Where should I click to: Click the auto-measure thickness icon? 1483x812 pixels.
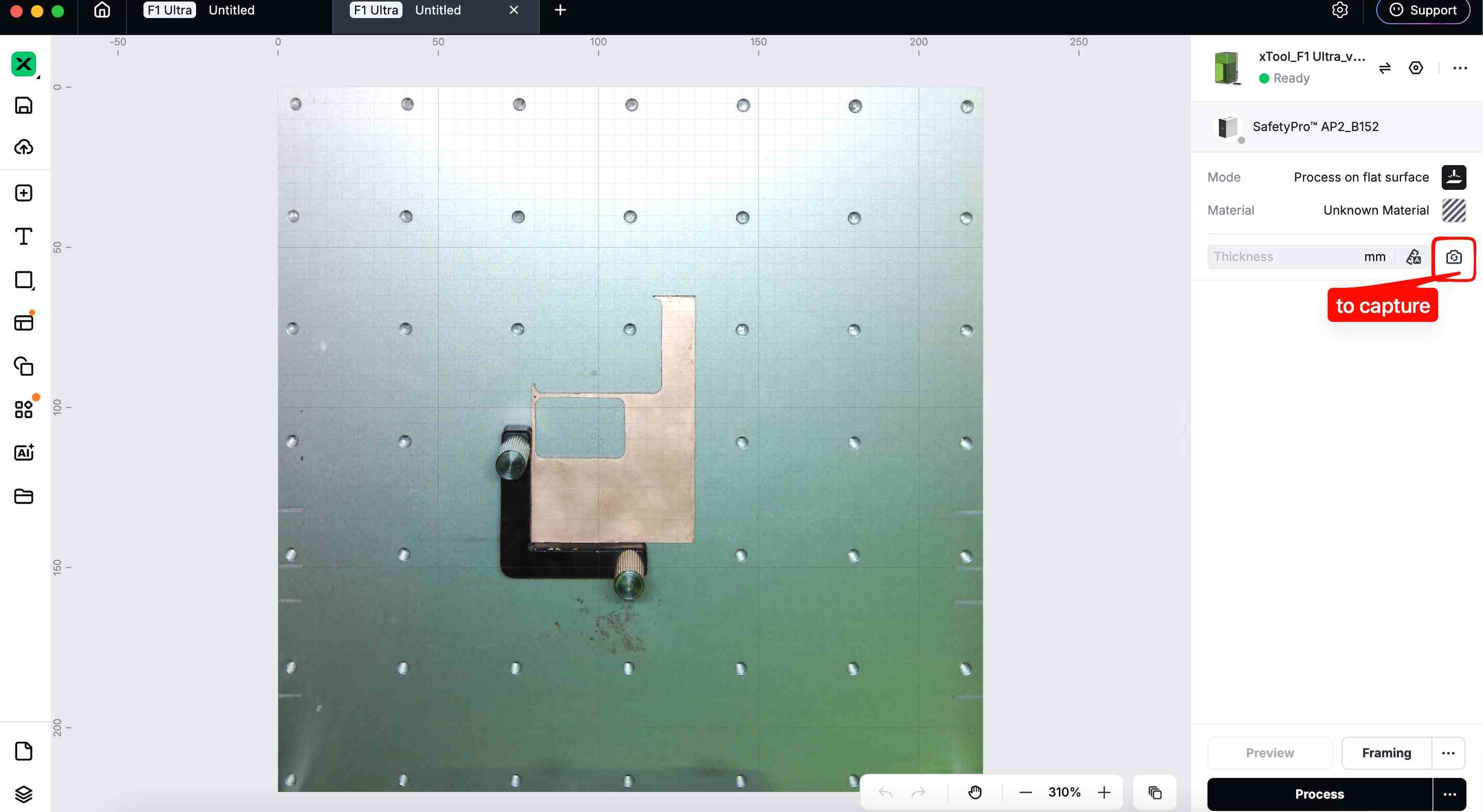pos(1413,257)
